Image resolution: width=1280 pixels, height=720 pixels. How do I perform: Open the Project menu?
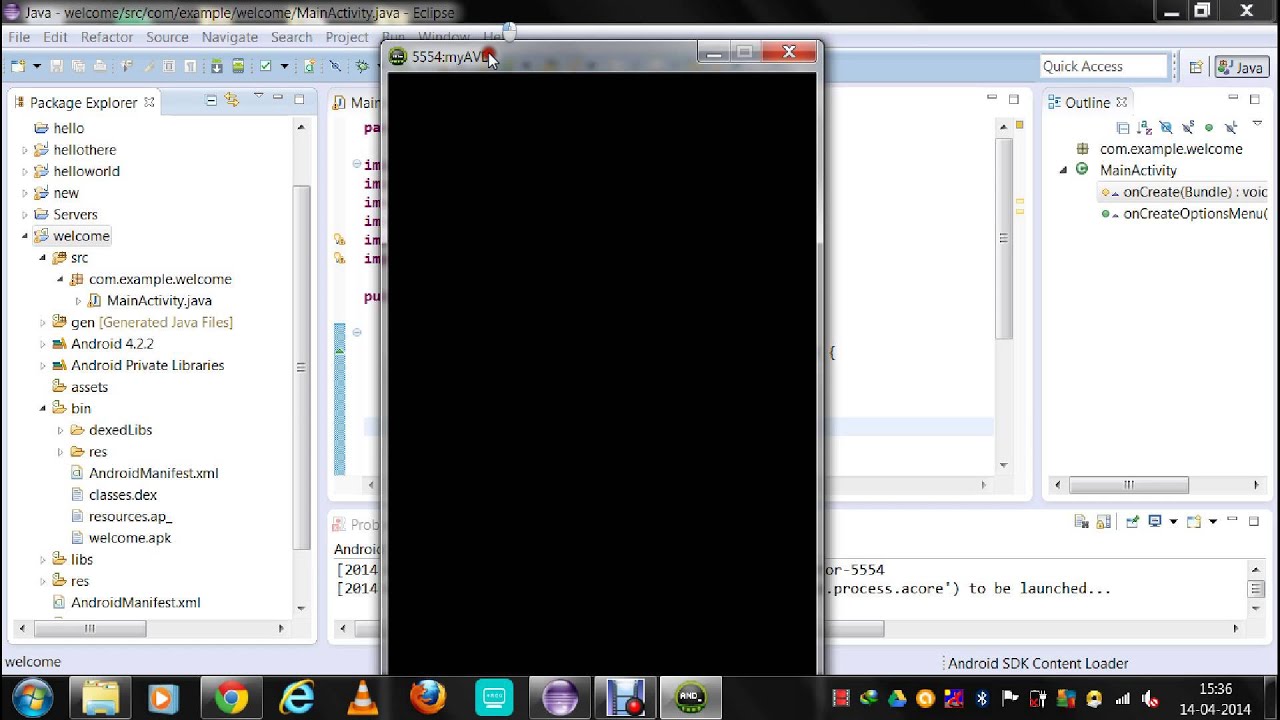347,37
